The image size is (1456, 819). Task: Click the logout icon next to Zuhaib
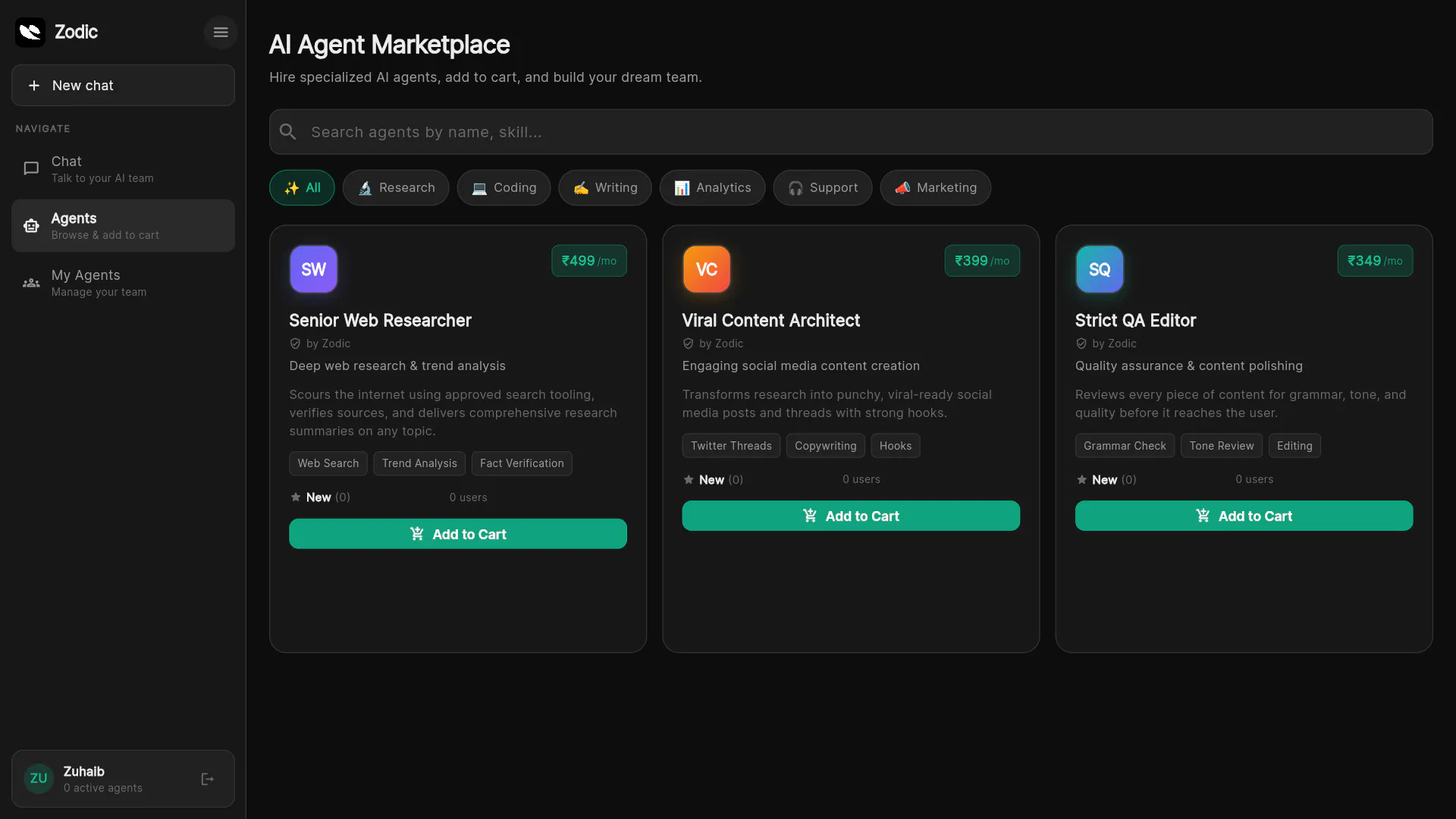pos(207,779)
